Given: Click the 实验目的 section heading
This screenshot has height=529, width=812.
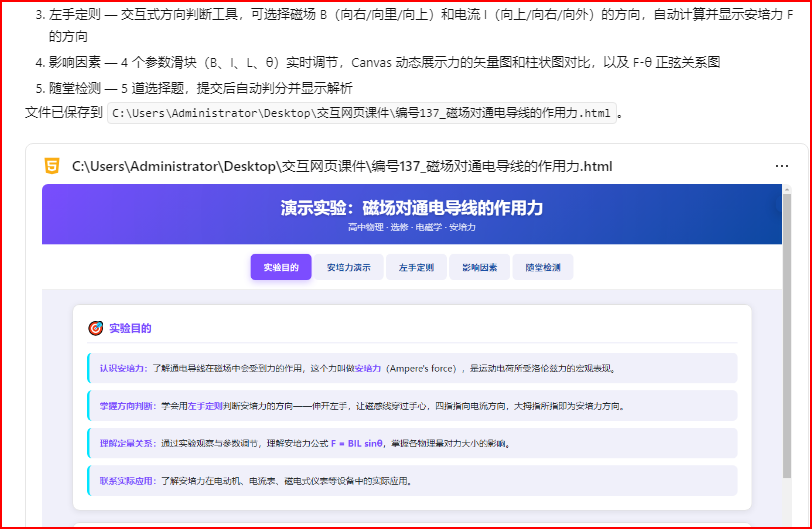Looking at the screenshot, I should click(130, 328).
